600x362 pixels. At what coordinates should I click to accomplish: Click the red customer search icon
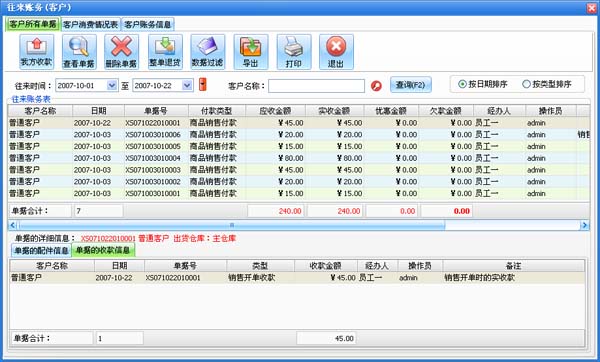coord(376,86)
